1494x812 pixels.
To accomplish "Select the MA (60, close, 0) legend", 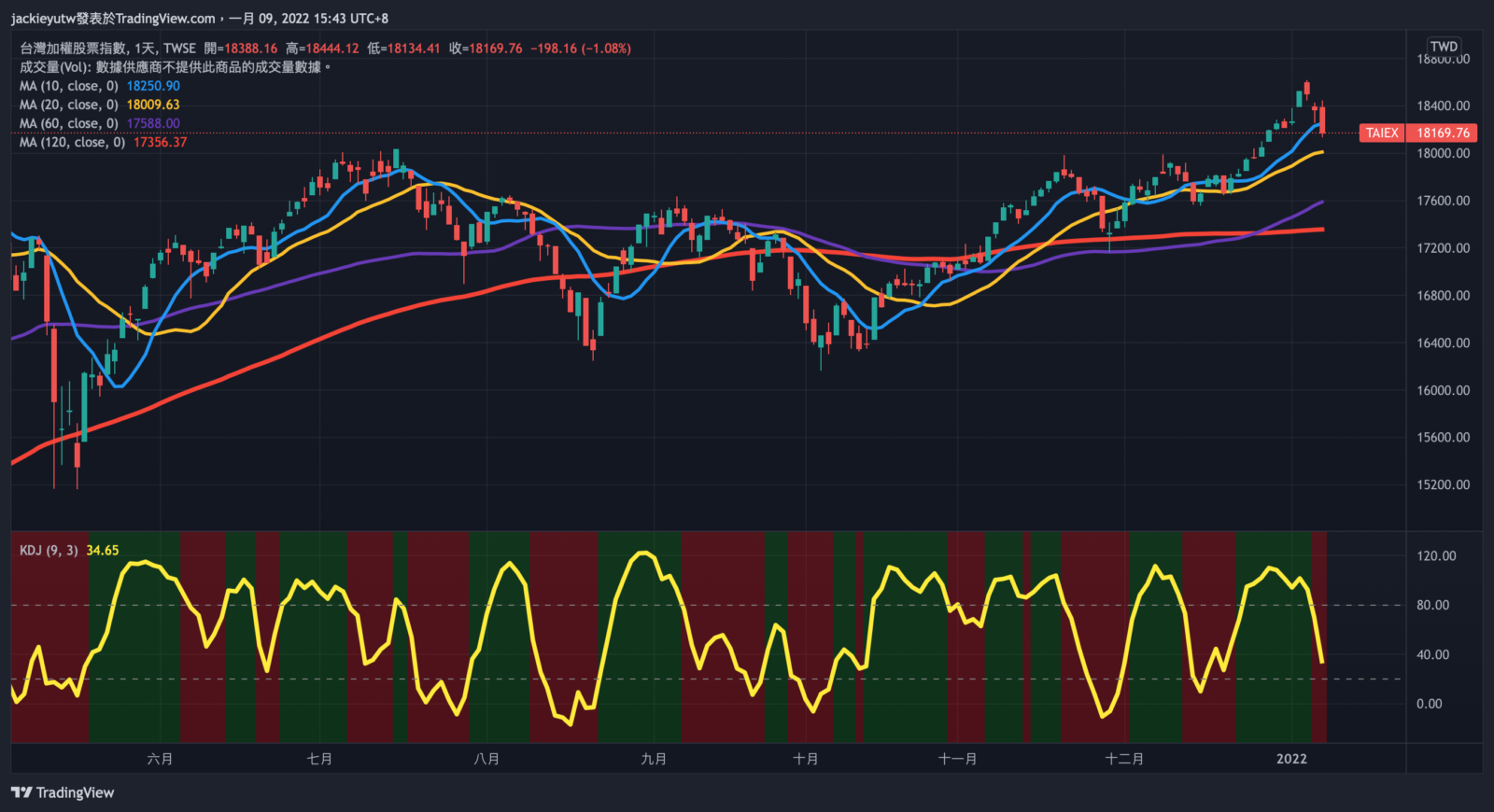I will pyautogui.click(x=69, y=123).
